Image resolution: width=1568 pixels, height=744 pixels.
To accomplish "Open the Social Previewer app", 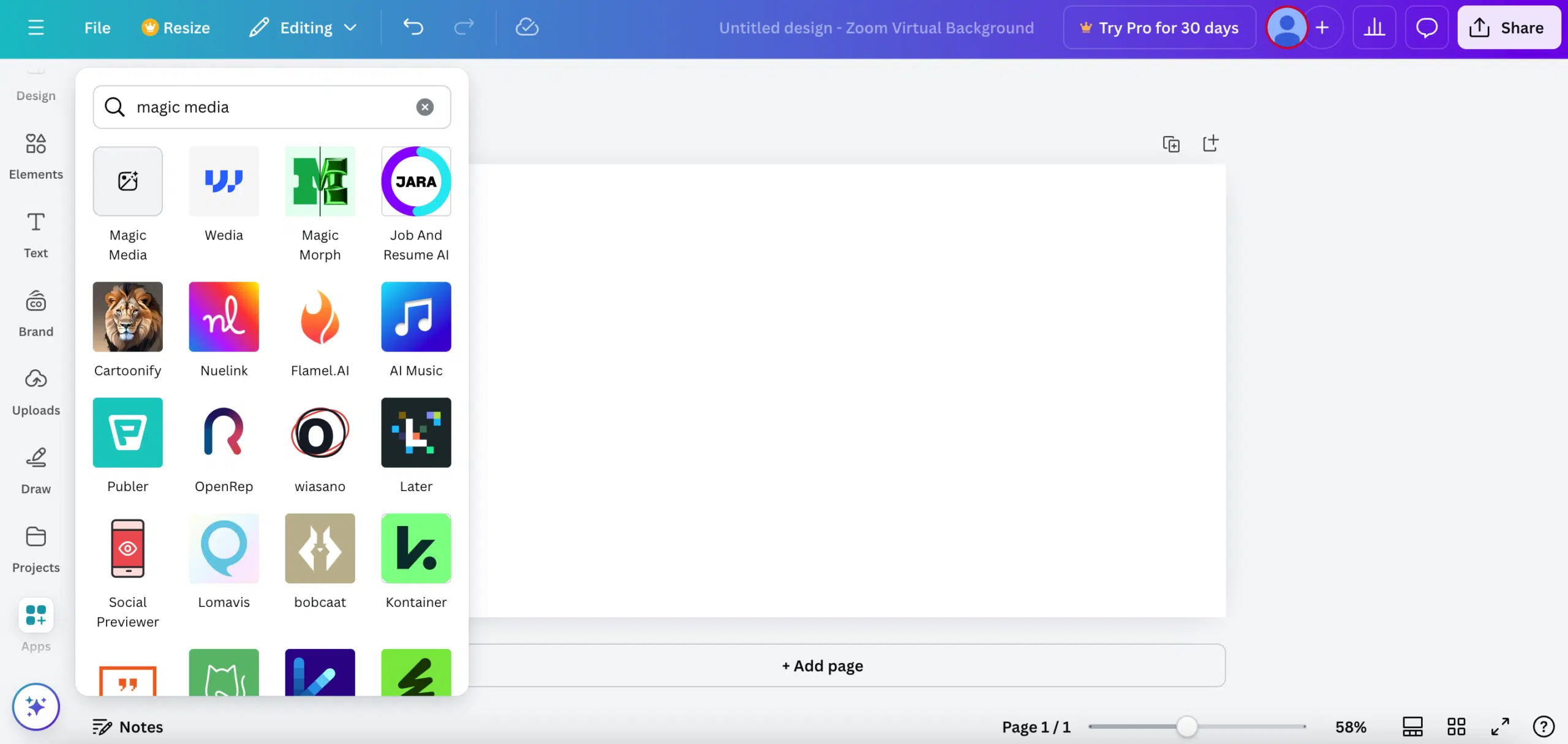I will (x=127, y=571).
